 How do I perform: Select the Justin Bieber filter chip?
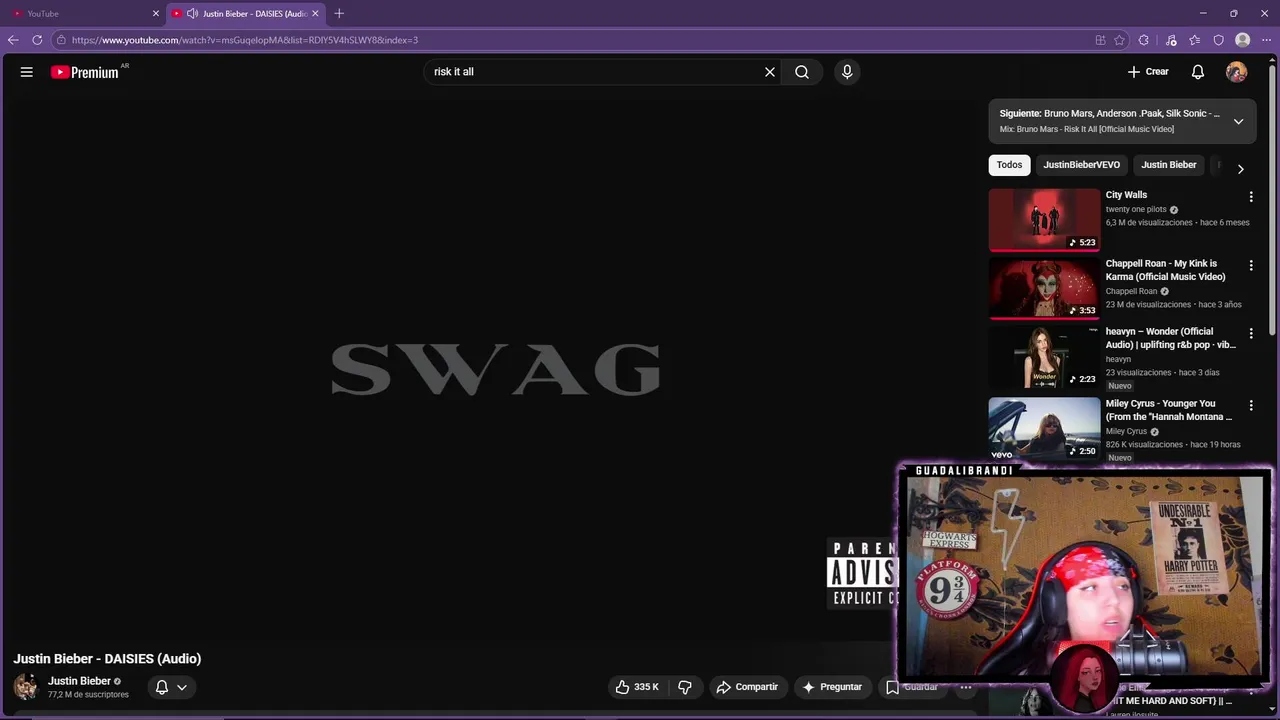coord(1169,165)
